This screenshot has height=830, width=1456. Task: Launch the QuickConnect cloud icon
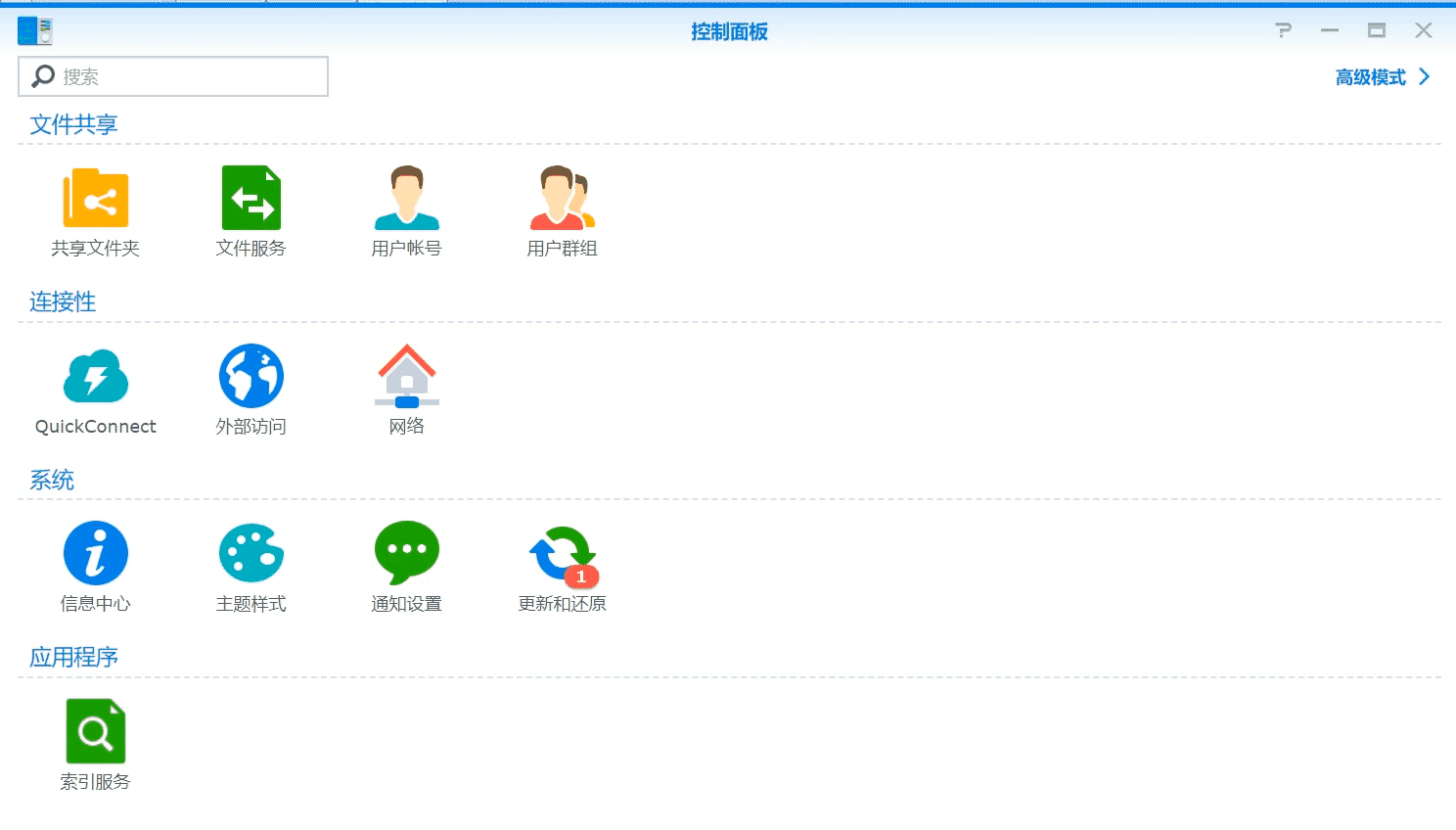[96, 376]
